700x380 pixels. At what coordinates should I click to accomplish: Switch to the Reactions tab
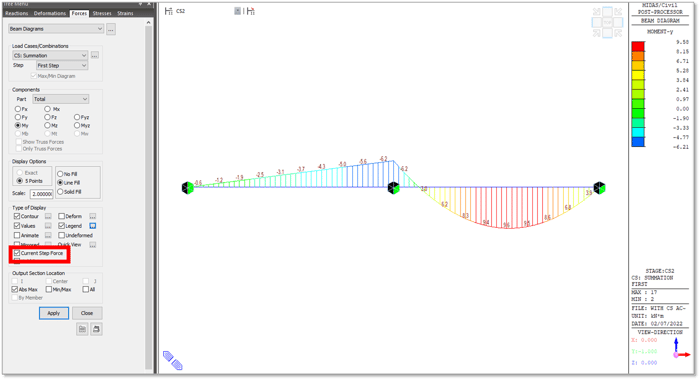(x=17, y=13)
